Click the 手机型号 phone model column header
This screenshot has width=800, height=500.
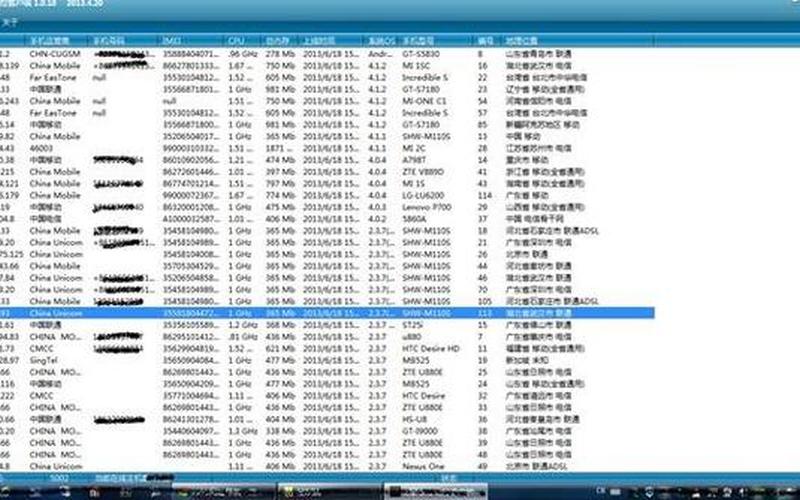(418, 40)
